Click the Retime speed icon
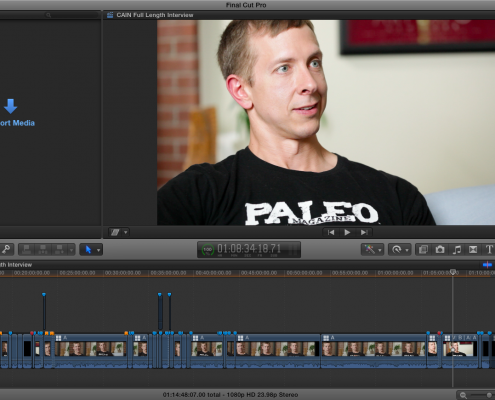The height and width of the screenshot is (400, 495). [397, 249]
